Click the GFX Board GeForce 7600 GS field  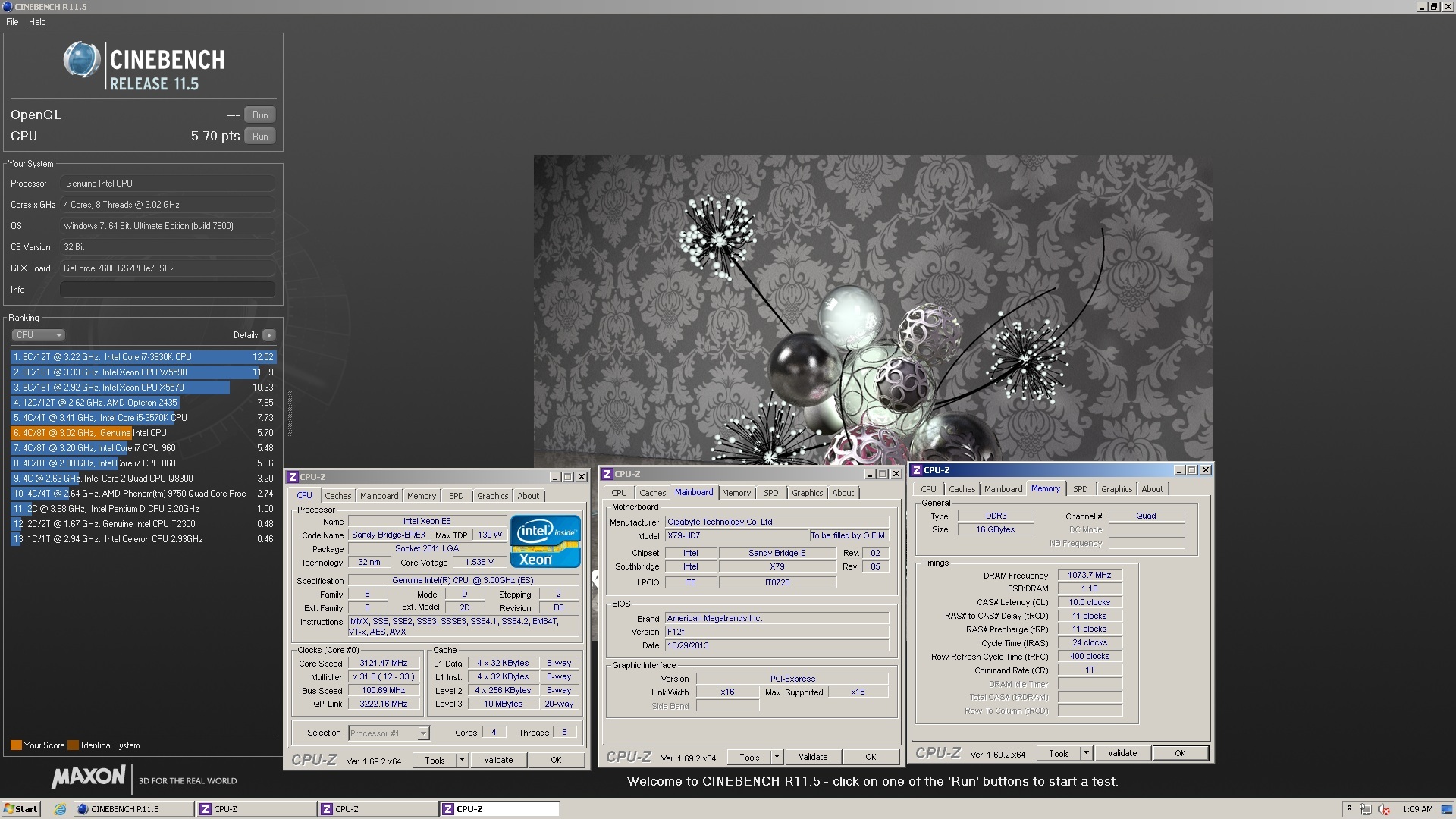click(168, 268)
